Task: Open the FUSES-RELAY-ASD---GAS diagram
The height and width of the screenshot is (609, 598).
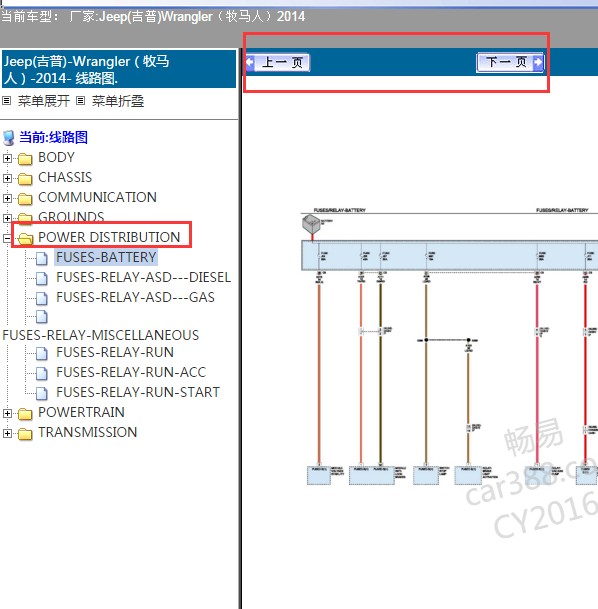Action: click(x=135, y=297)
